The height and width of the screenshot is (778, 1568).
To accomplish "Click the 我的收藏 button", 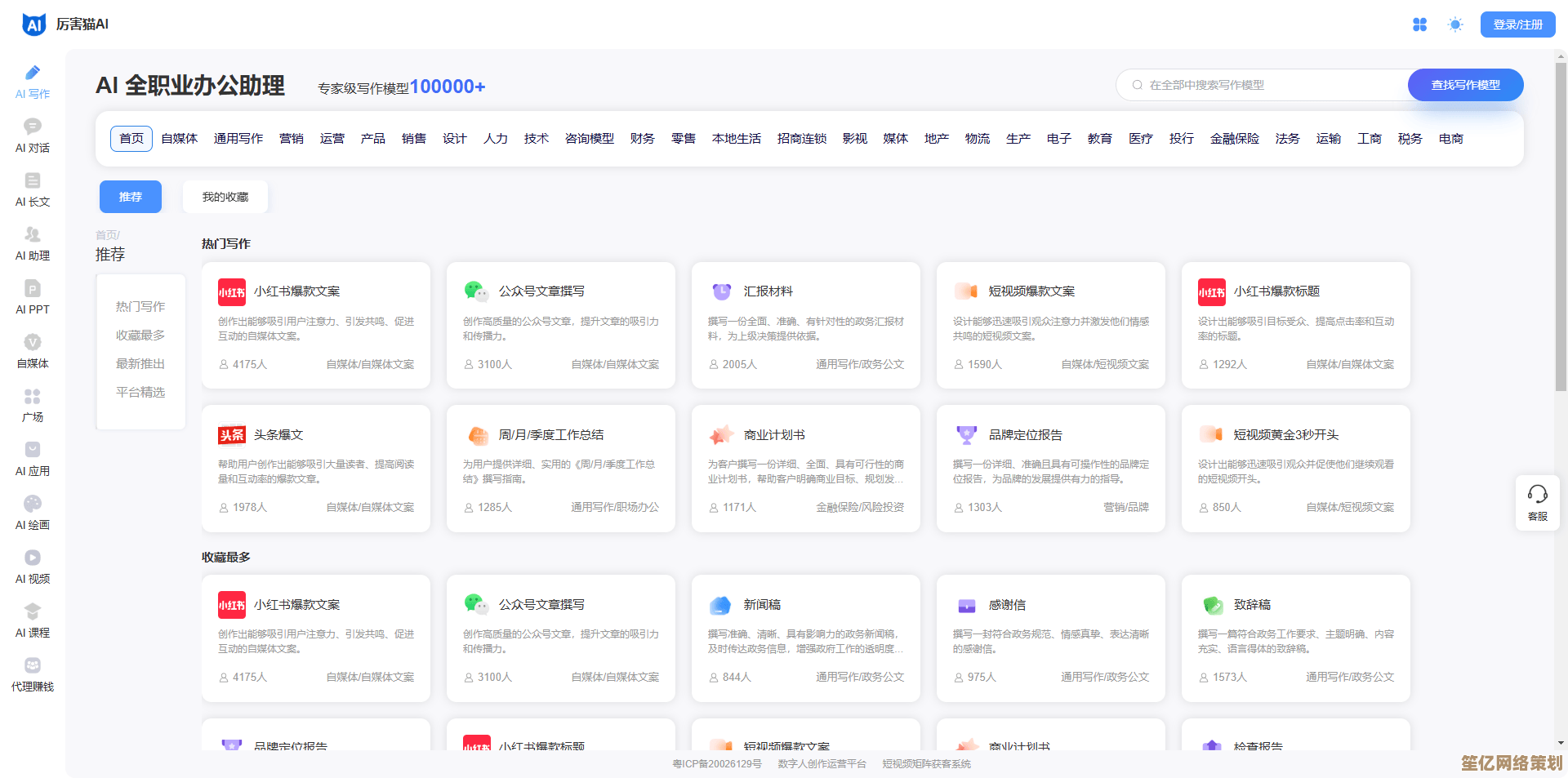I will coord(225,197).
